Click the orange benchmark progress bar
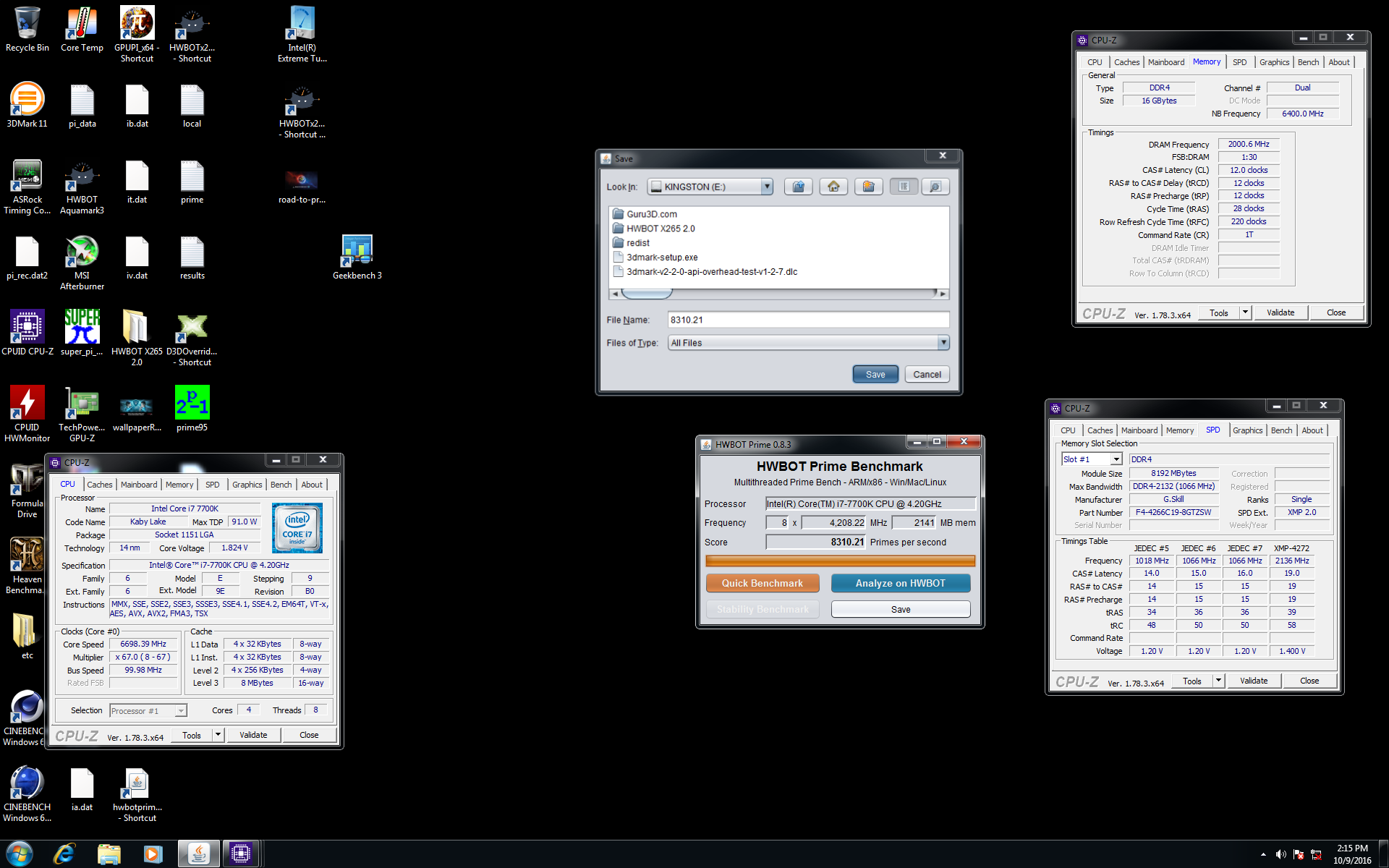The height and width of the screenshot is (868, 1389). 840,561
